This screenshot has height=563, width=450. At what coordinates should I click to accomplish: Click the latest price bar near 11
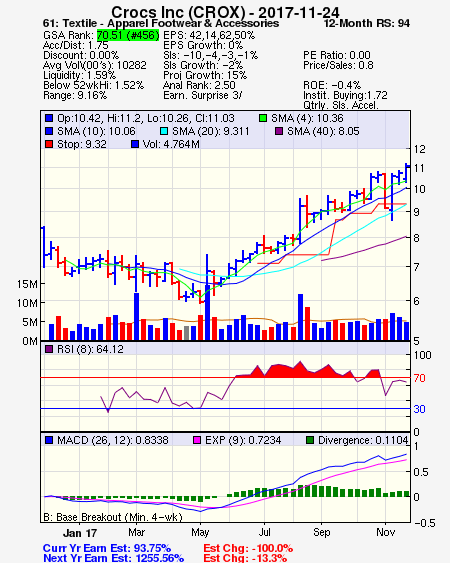(x=407, y=173)
